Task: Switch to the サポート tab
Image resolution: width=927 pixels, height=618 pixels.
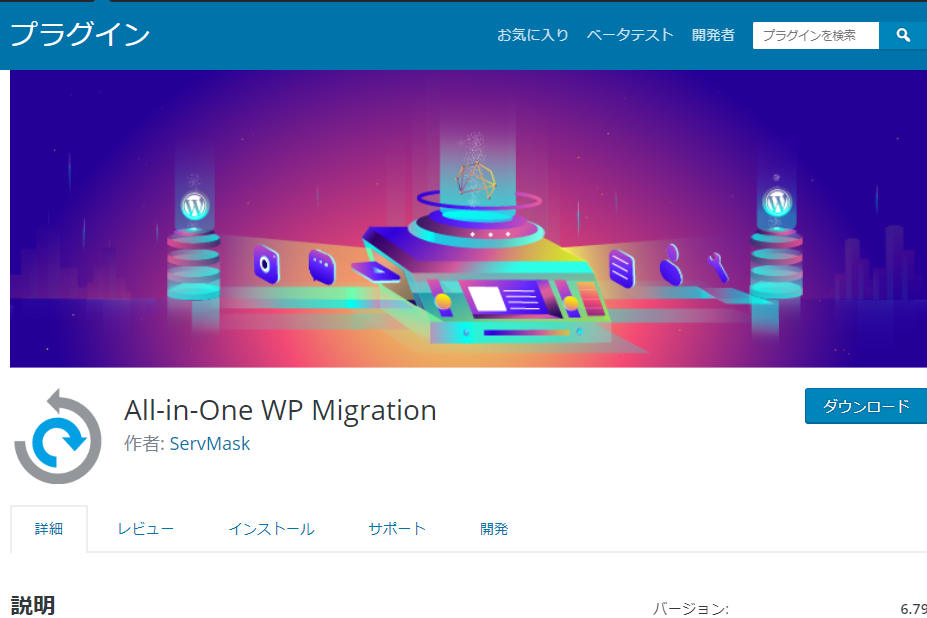Action: point(397,529)
